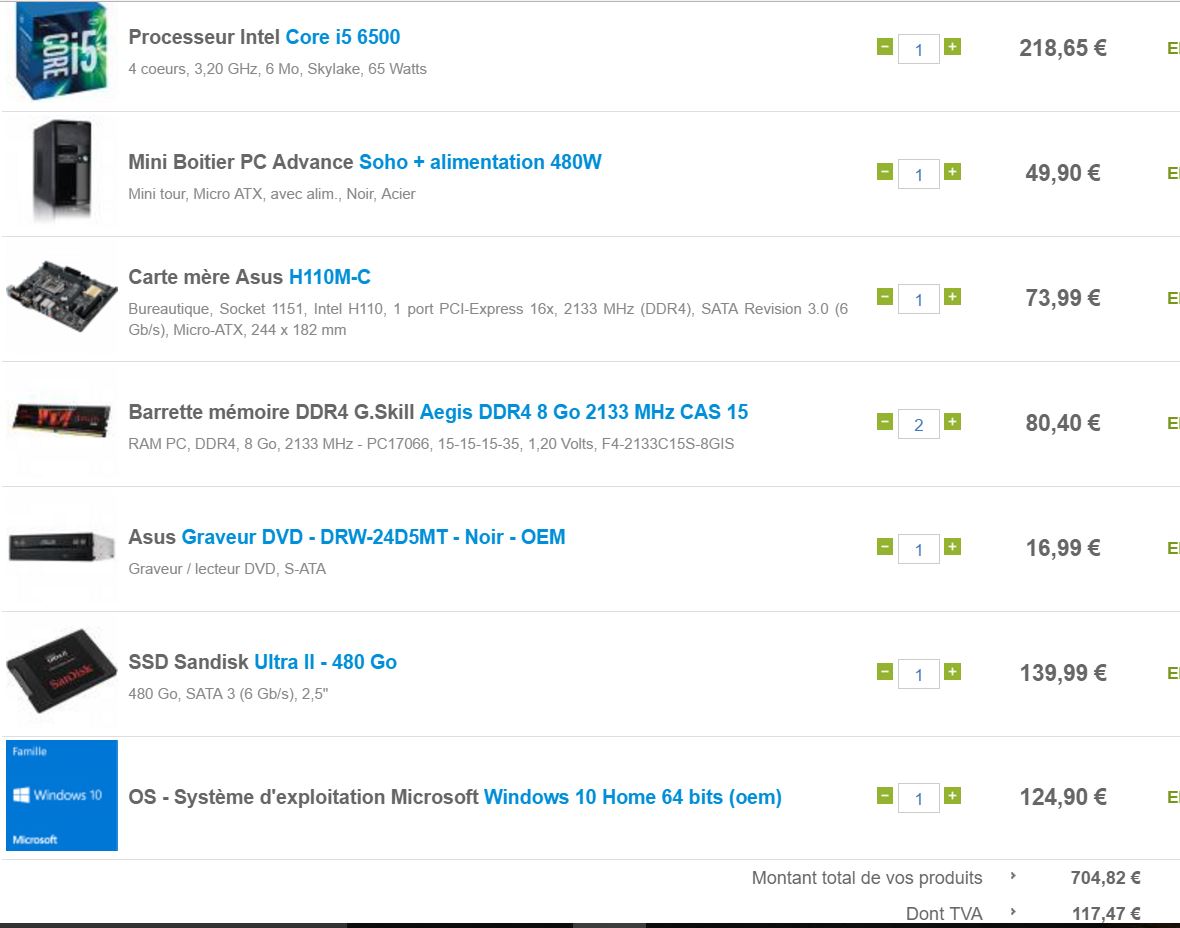Click the Sandisk SSD thumbnail
This screenshot has height=928, width=1180.
(x=62, y=671)
